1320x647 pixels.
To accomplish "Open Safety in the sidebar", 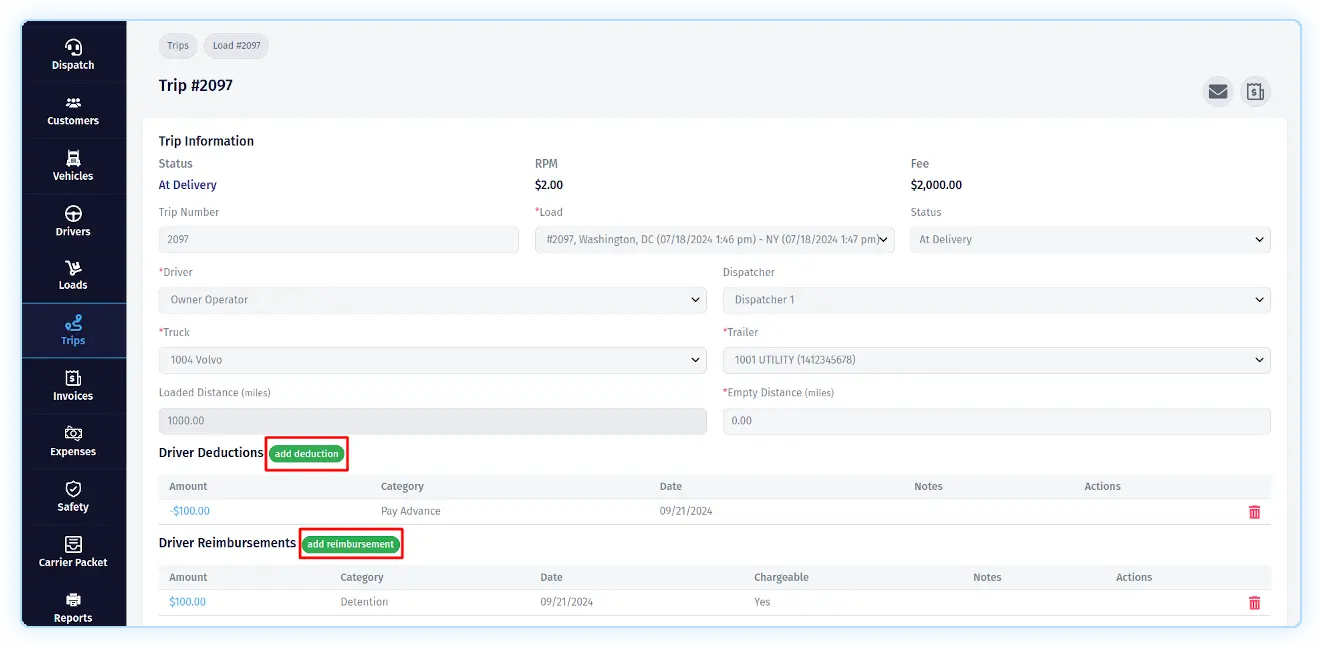I will pyautogui.click(x=73, y=497).
